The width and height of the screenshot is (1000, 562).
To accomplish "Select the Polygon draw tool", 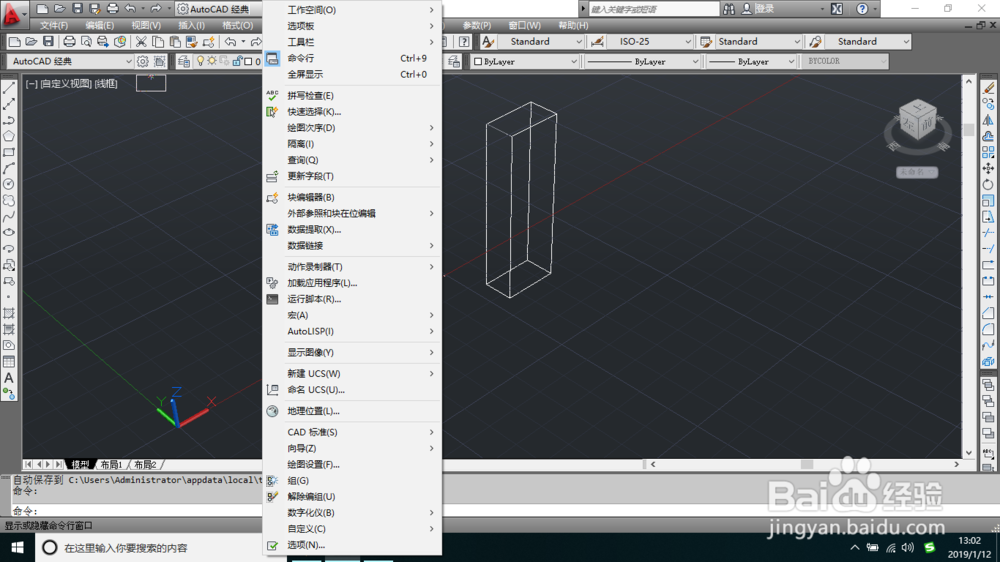I will pos(9,136).
